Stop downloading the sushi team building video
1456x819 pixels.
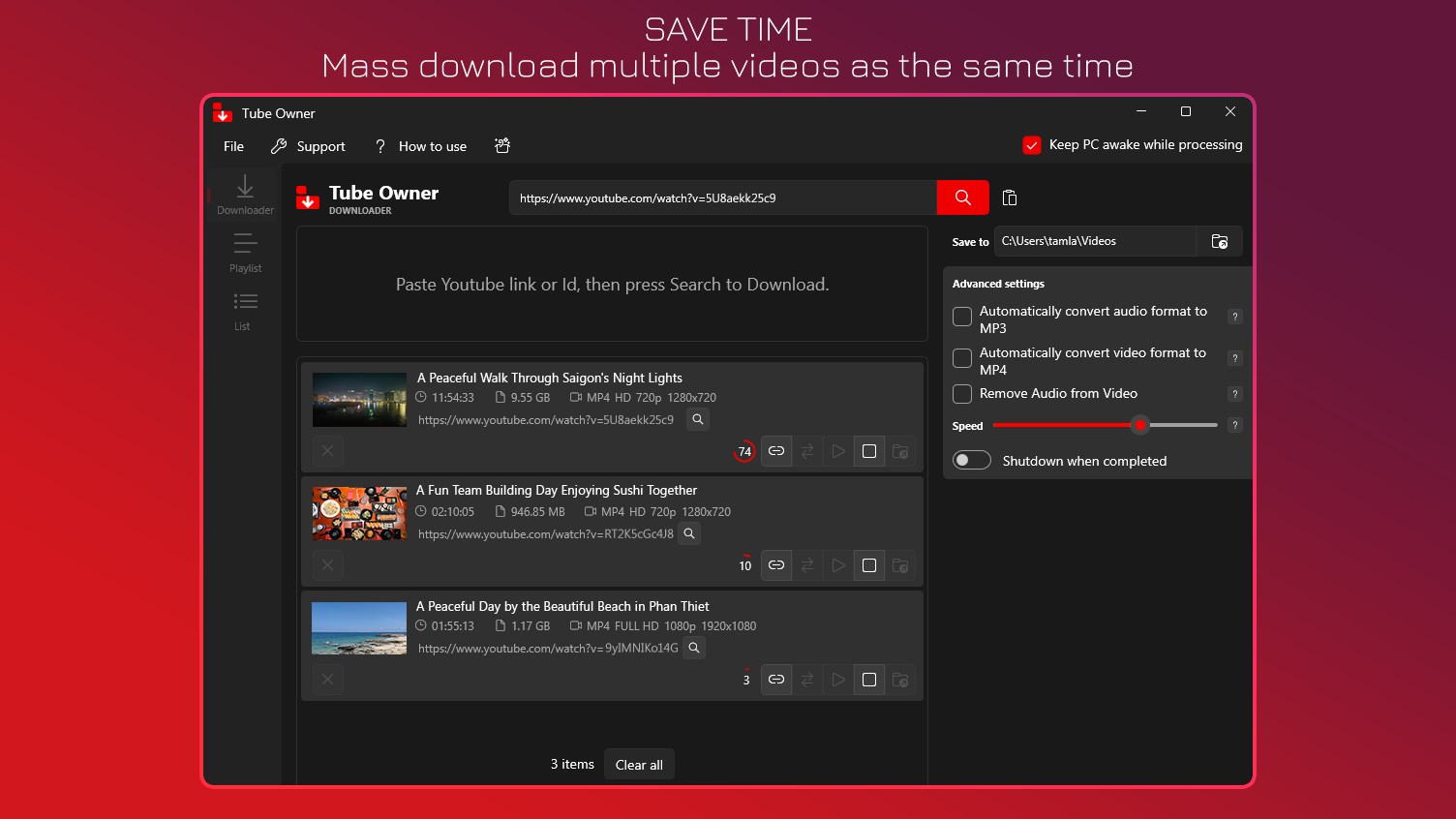point(868,565)
